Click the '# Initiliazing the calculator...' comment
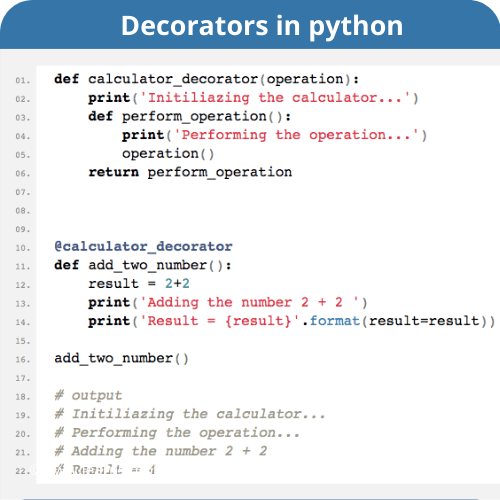The width and height of the screenshot is (500, 500). (x=190, y=414)
